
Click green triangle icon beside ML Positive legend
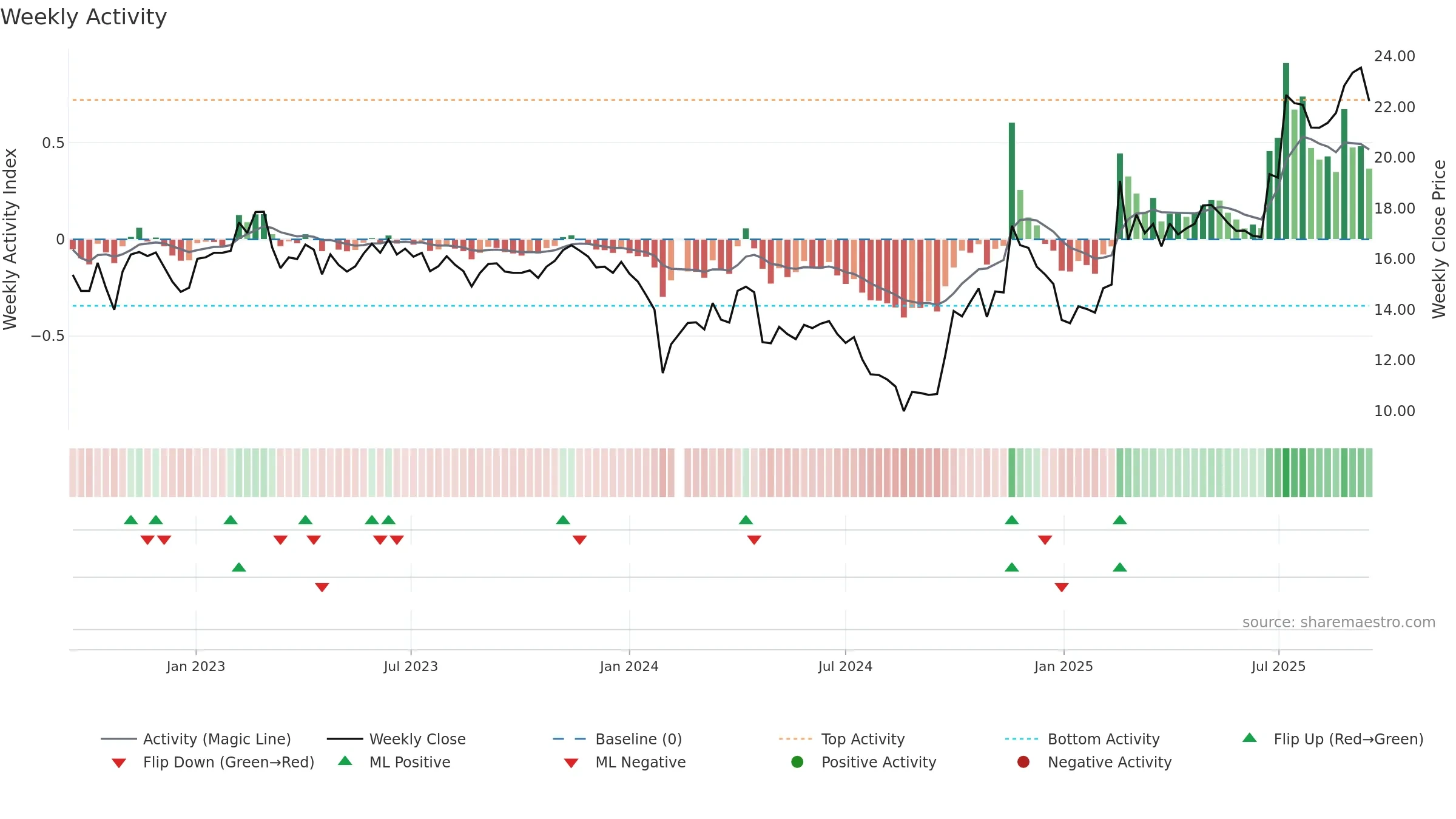345,761
